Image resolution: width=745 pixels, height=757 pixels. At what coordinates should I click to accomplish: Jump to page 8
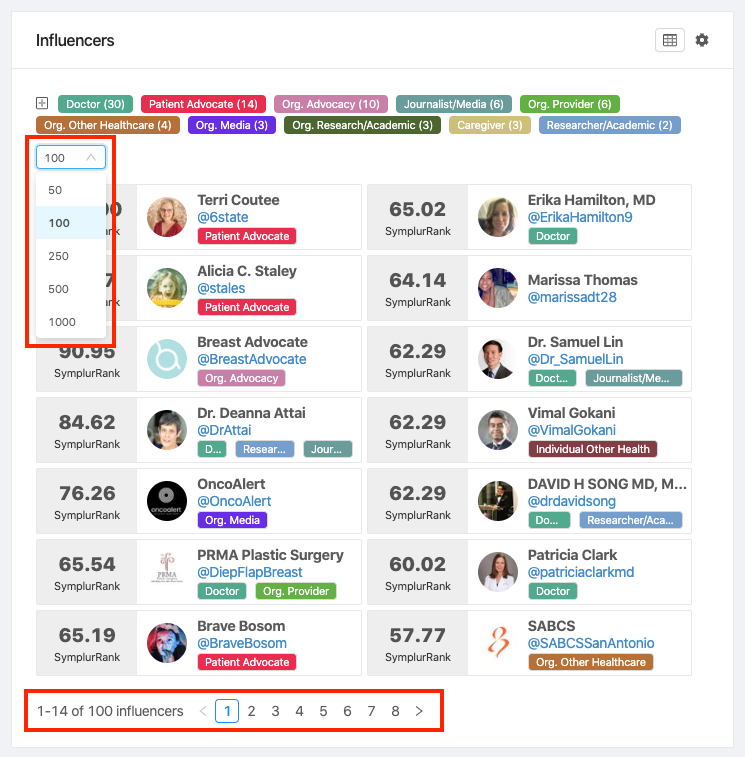click(x=395, y=711)
